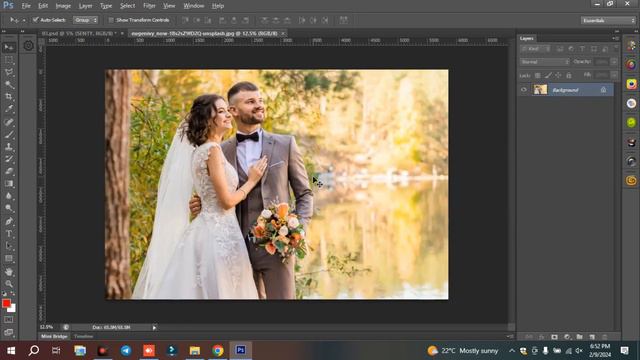Click the red foreground color swatch

6,303
